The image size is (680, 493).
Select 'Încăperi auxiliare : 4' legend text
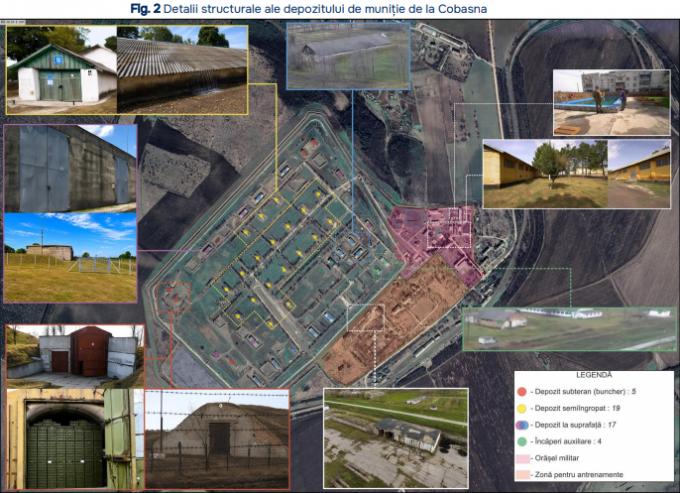[x=568, y=441]
